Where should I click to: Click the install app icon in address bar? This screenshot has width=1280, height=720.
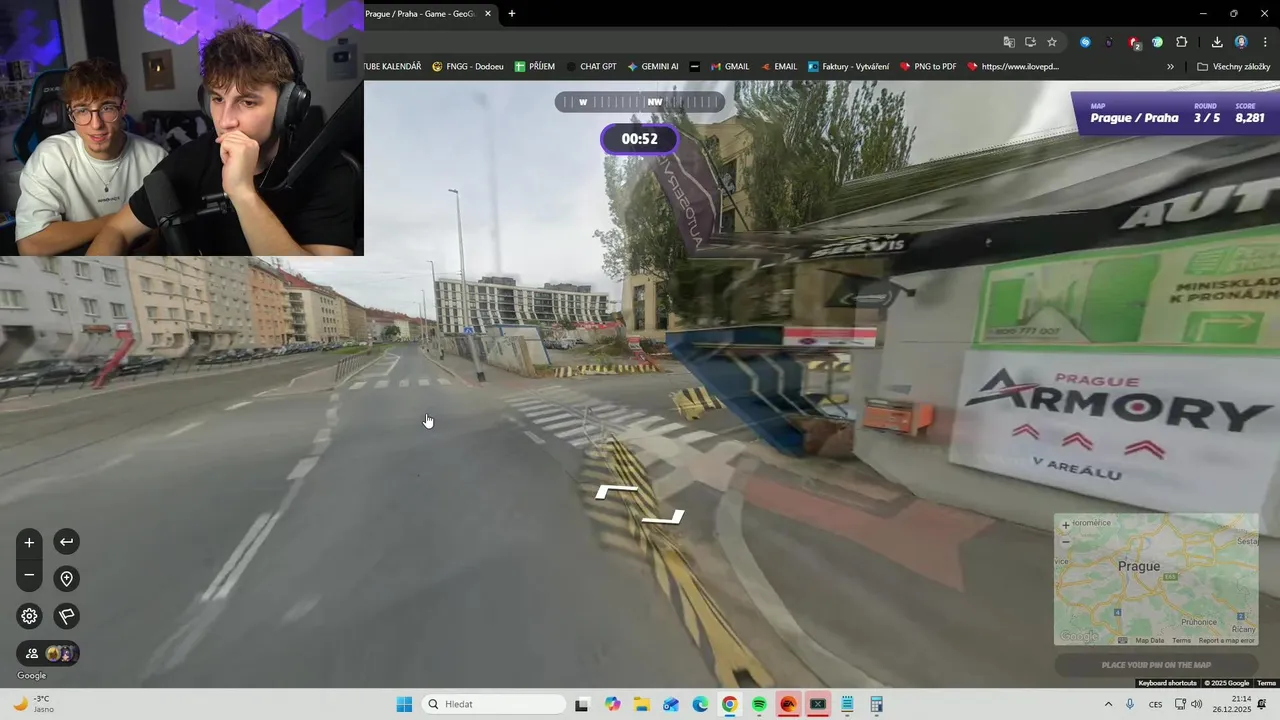tap(1030, 42)
